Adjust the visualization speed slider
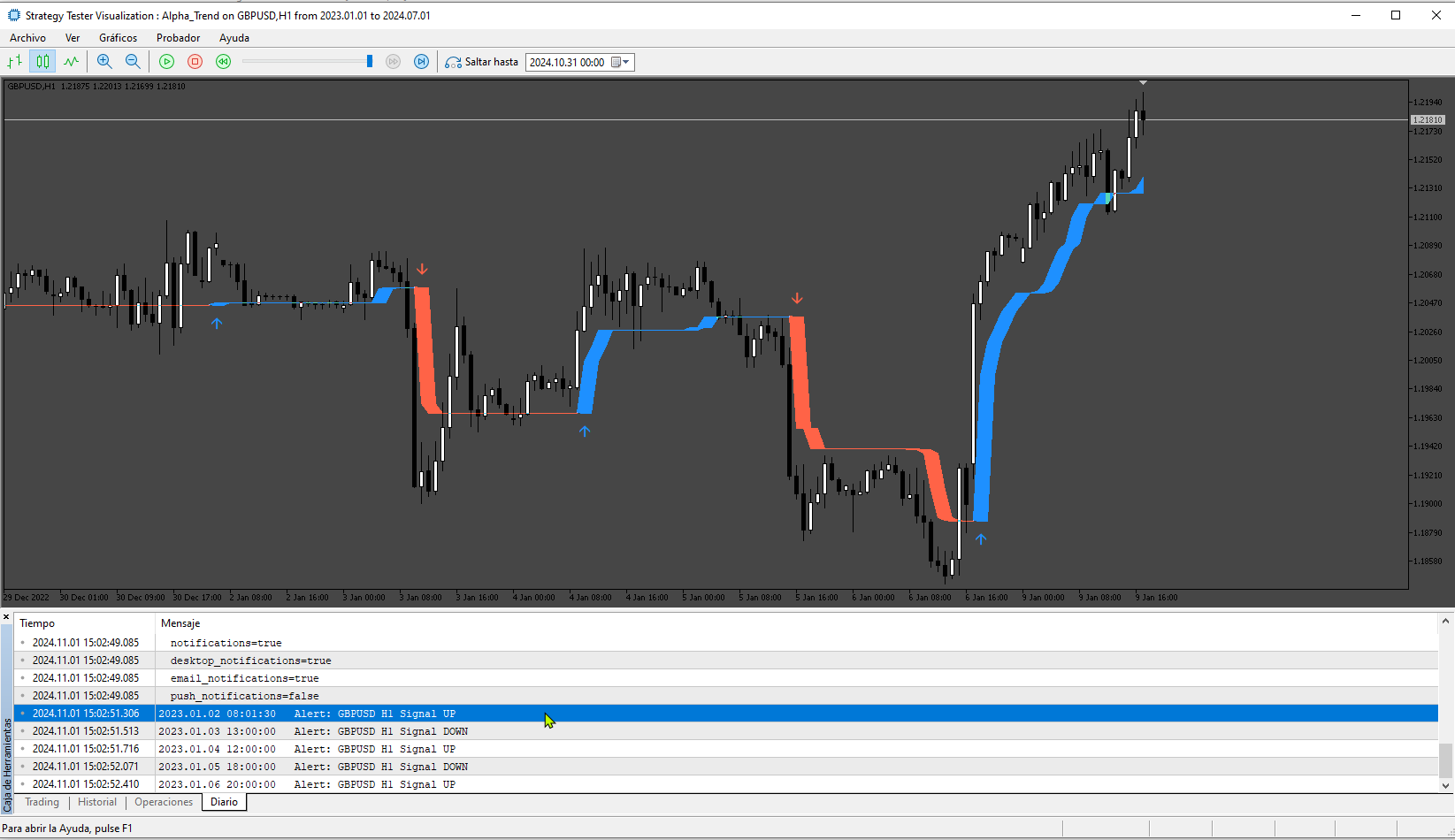1455x840 pixels. [x=370, y=61]
